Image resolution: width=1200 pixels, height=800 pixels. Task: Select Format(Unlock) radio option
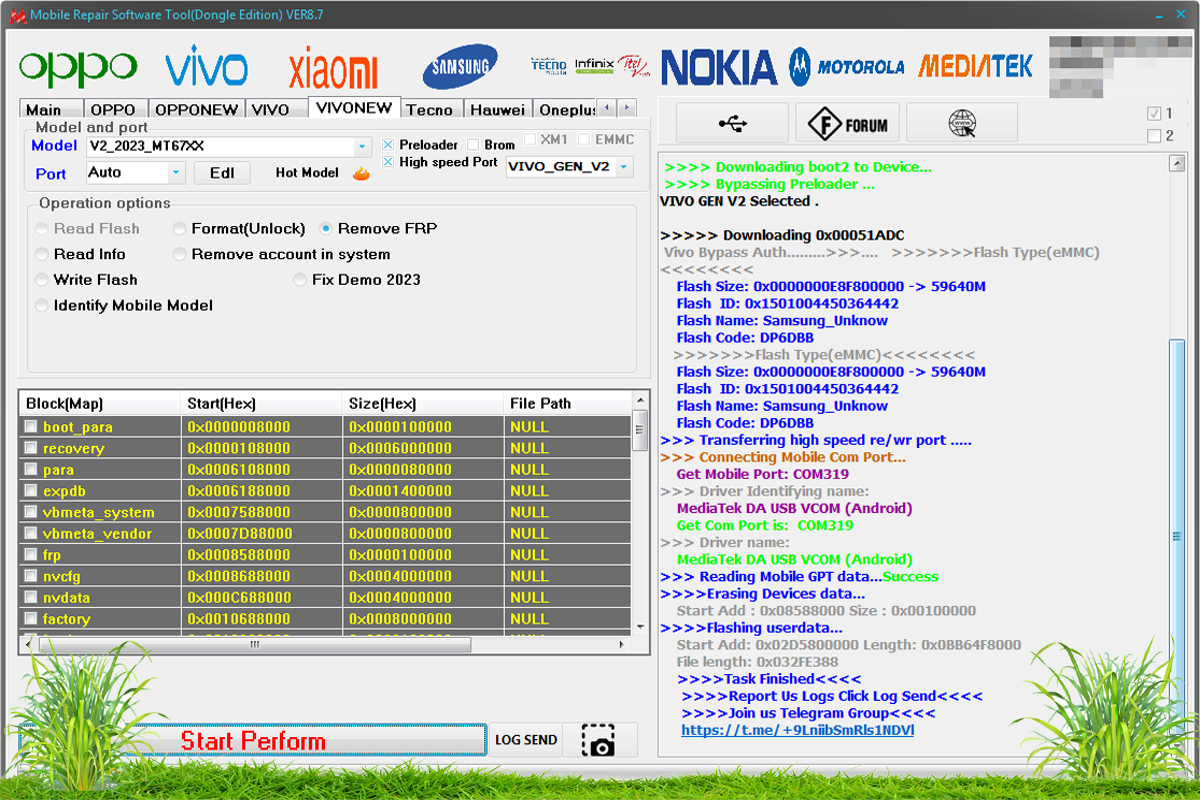point(180,229)
